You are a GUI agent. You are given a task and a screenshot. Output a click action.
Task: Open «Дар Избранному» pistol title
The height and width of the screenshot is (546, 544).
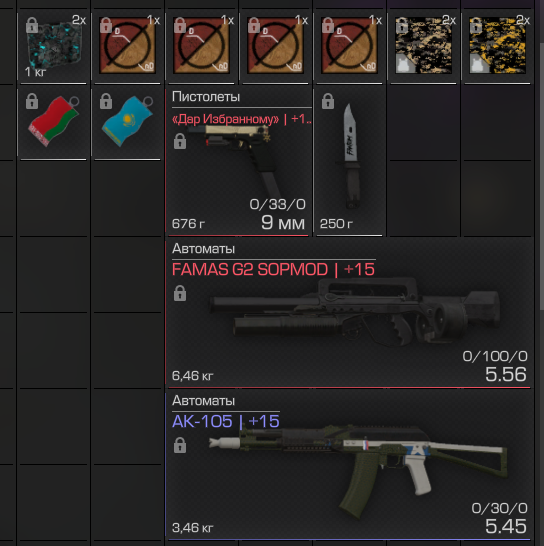(241, 119)
